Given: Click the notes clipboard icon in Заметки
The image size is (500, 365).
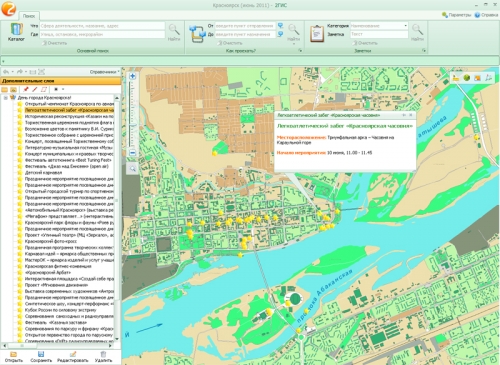Looking at the screenshot, I should [317, 34].
